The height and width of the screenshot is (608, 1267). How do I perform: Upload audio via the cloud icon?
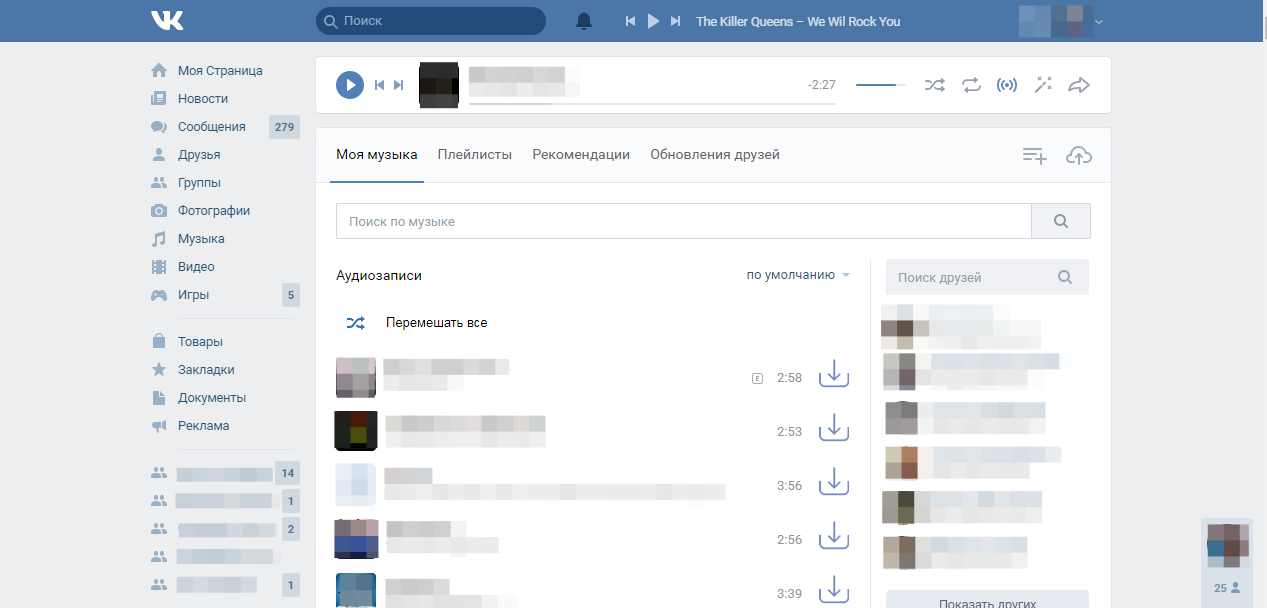pos(1079,155)
